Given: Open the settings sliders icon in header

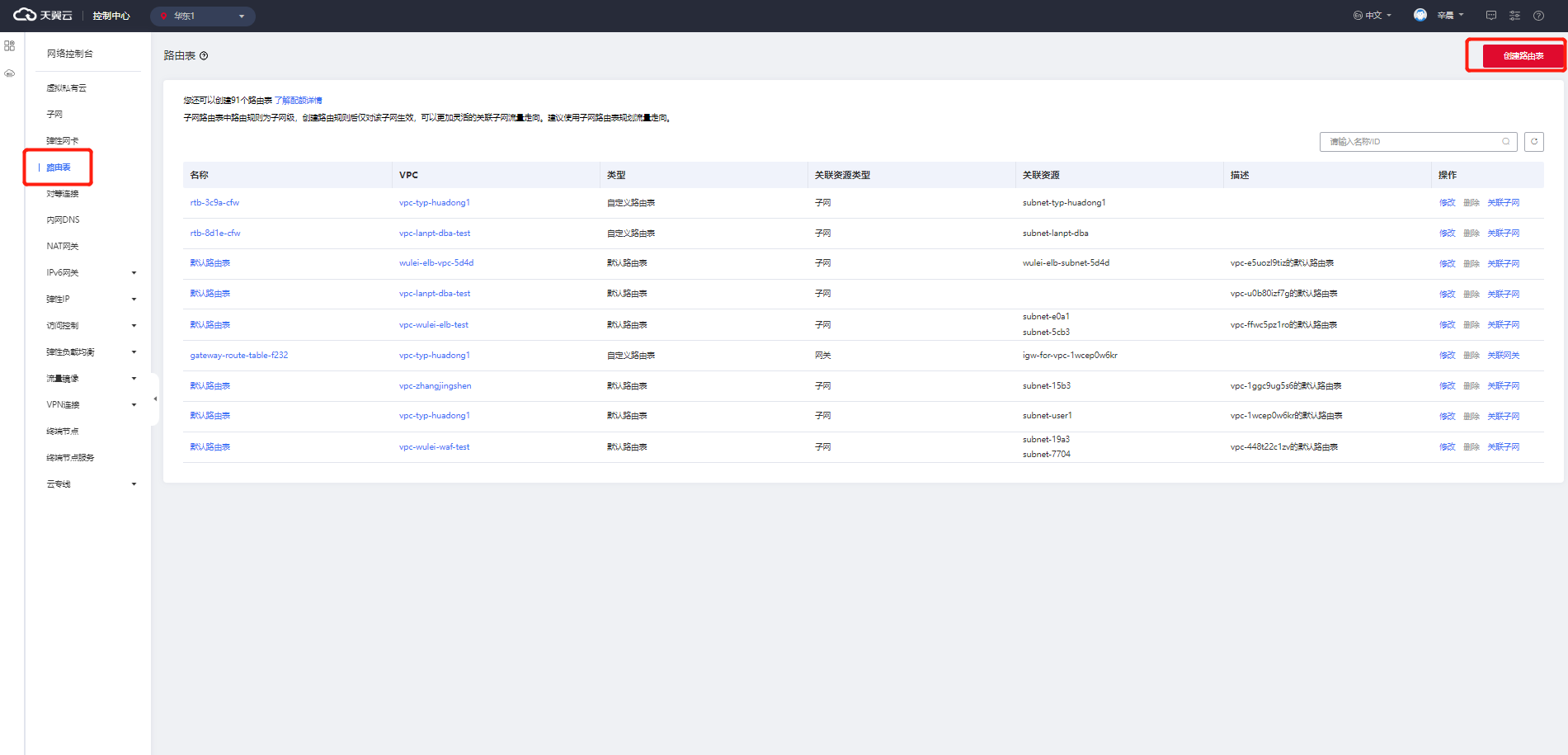Looking at the screenshot, I should pos(1514,16).
